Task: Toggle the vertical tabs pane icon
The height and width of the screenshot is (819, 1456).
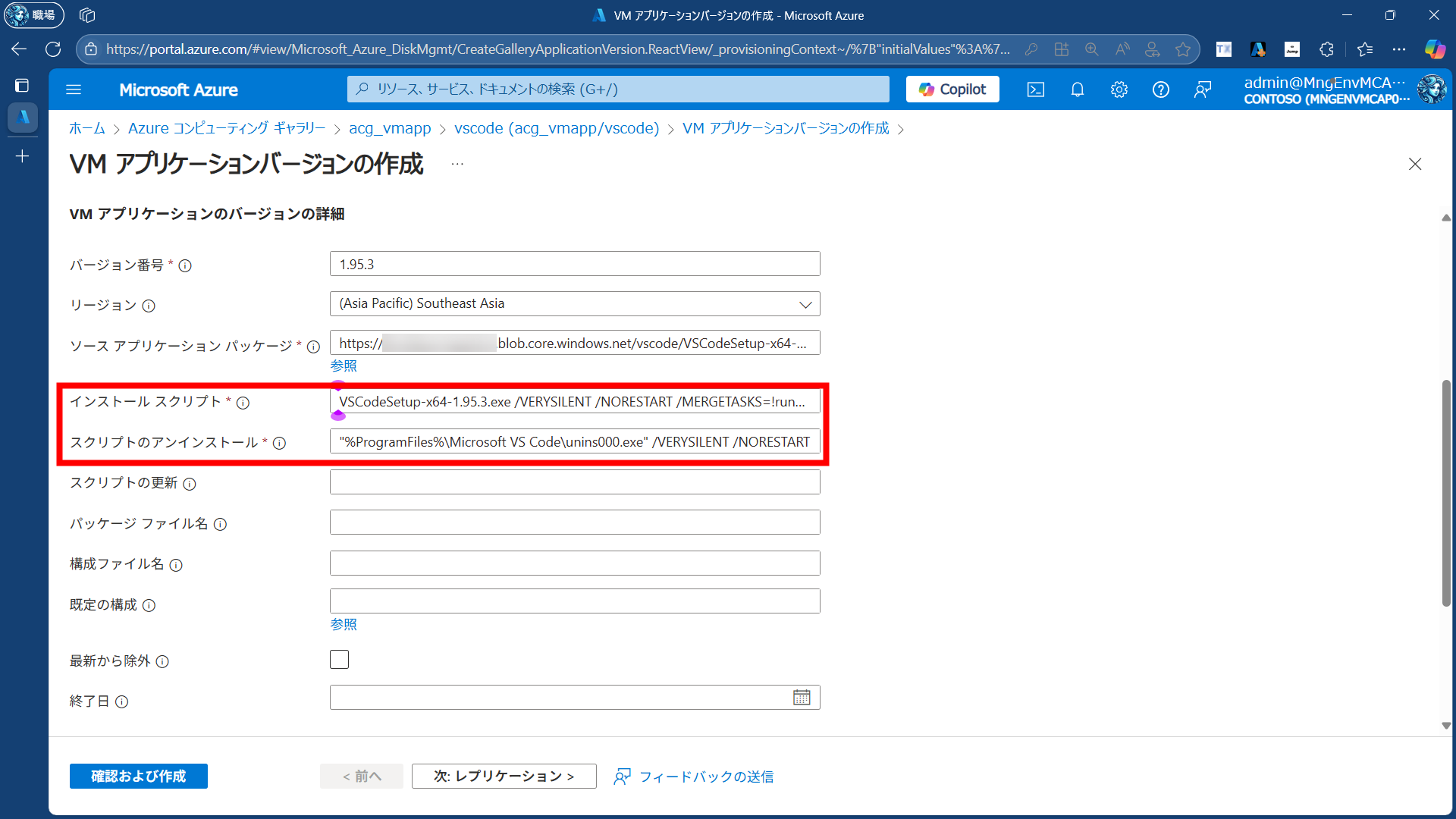Action: (x=22, y=86)
